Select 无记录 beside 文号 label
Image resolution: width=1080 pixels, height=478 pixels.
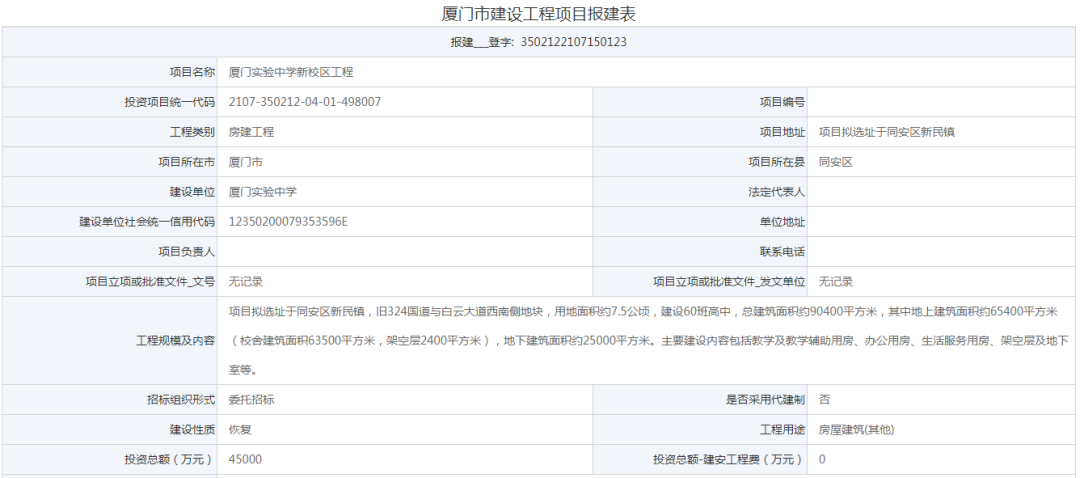coord(245,282)
